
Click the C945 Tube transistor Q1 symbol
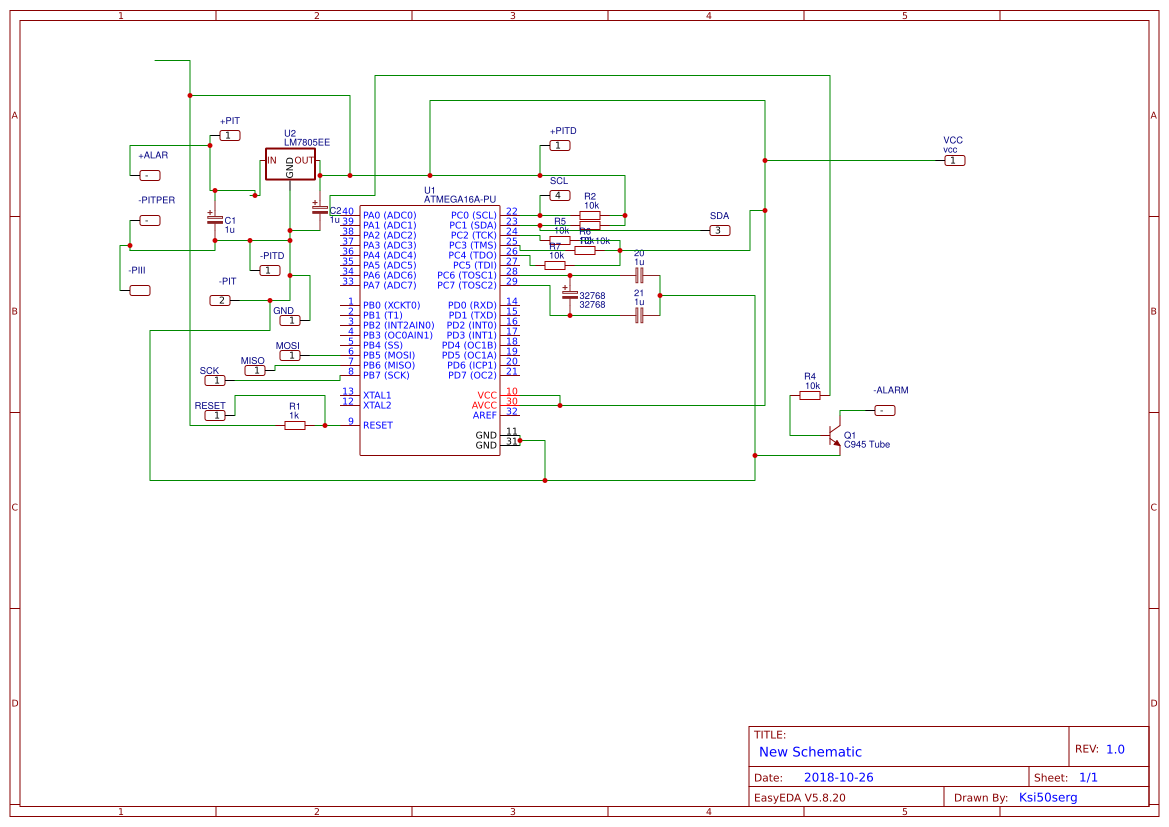[833, 437]
